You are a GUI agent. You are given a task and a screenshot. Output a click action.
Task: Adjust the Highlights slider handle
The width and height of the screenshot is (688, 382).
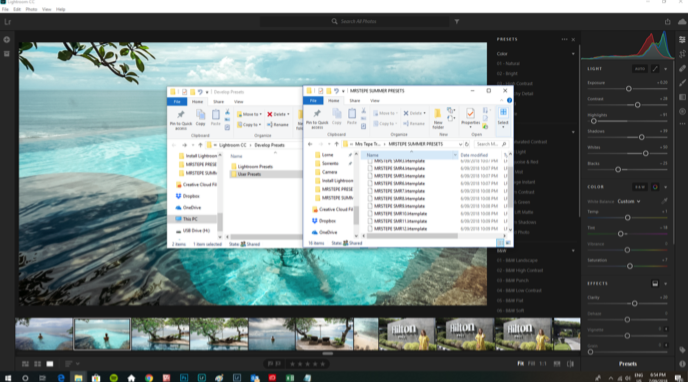594,121
